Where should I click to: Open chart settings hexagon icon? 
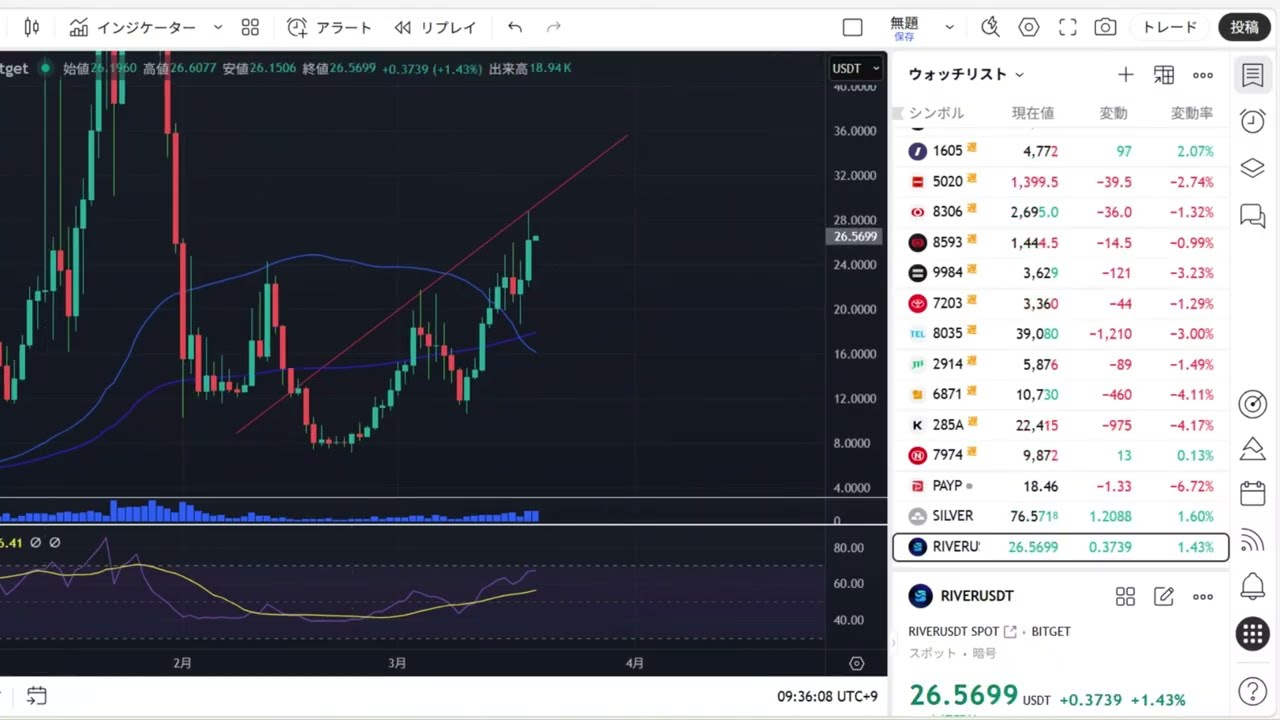coord(1029,27)
